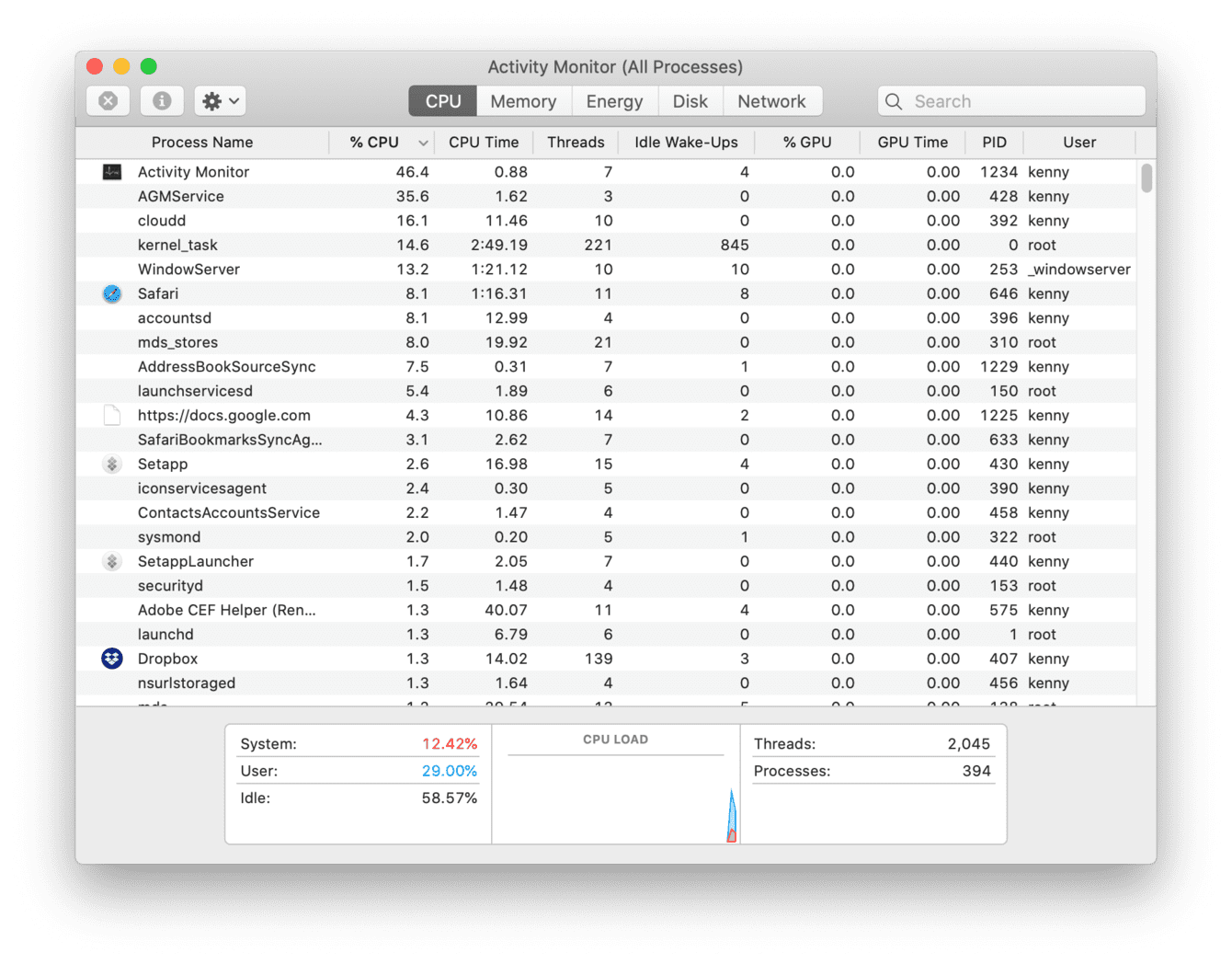Sort by User column header

click(1079, 143)
